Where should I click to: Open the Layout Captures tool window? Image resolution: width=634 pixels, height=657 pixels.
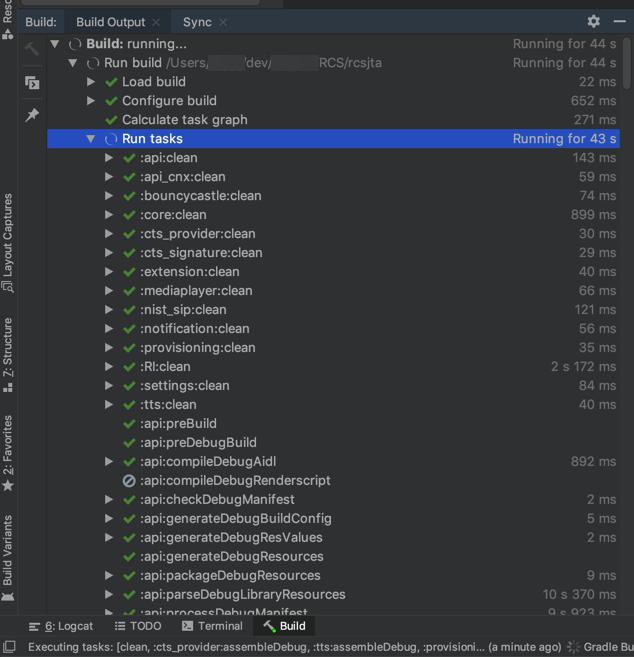(x=8, y=242)
